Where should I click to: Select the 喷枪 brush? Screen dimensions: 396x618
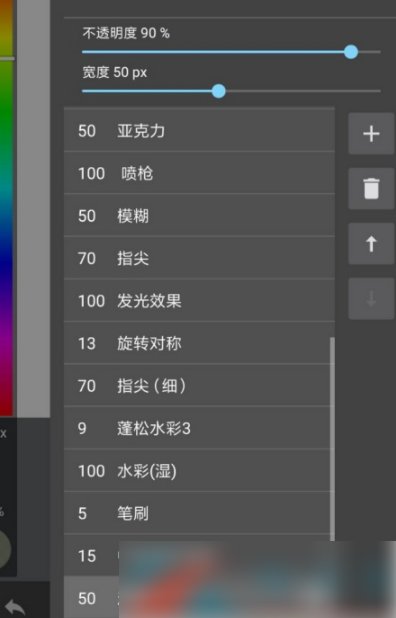coord(199,173)
